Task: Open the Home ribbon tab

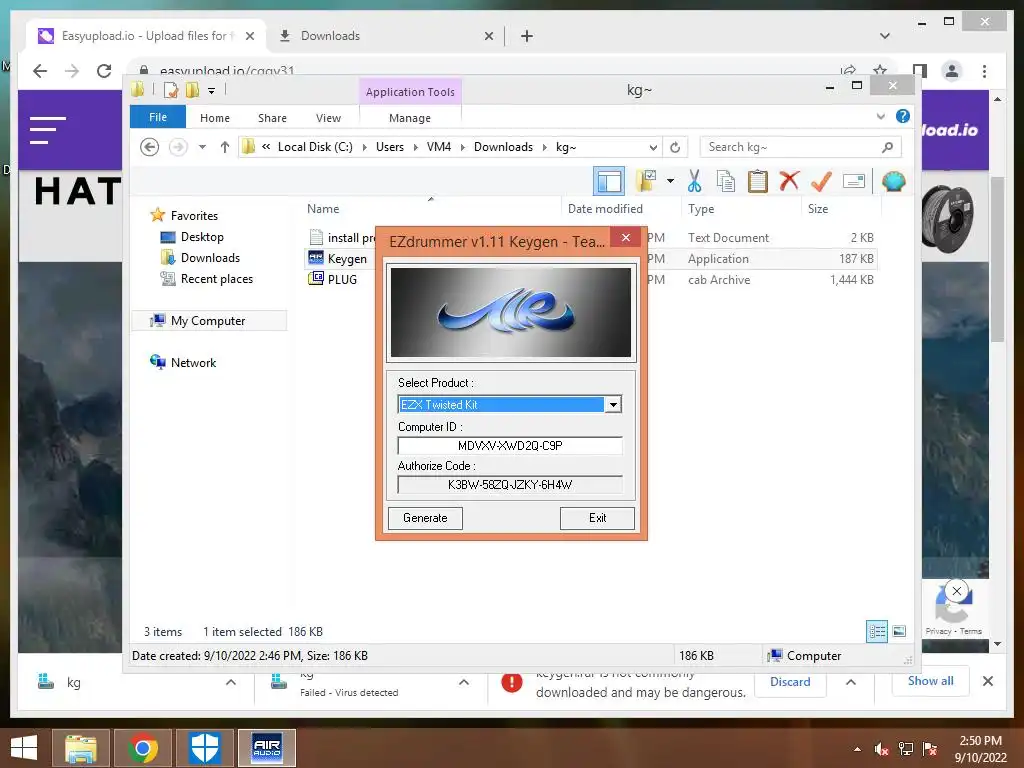Action: 215,118
